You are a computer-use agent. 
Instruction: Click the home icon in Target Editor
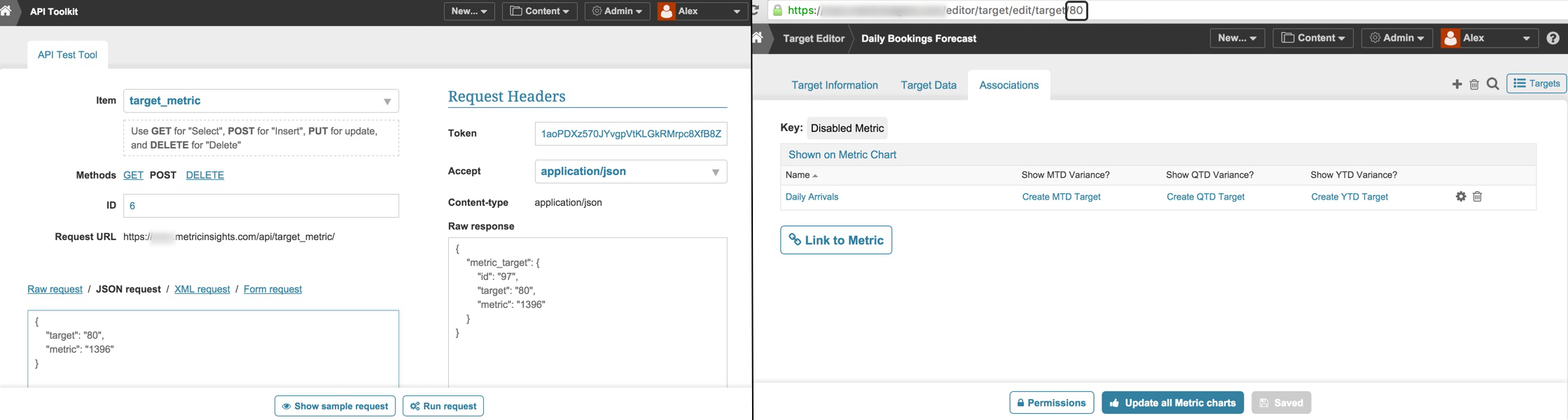click(758, 38)
